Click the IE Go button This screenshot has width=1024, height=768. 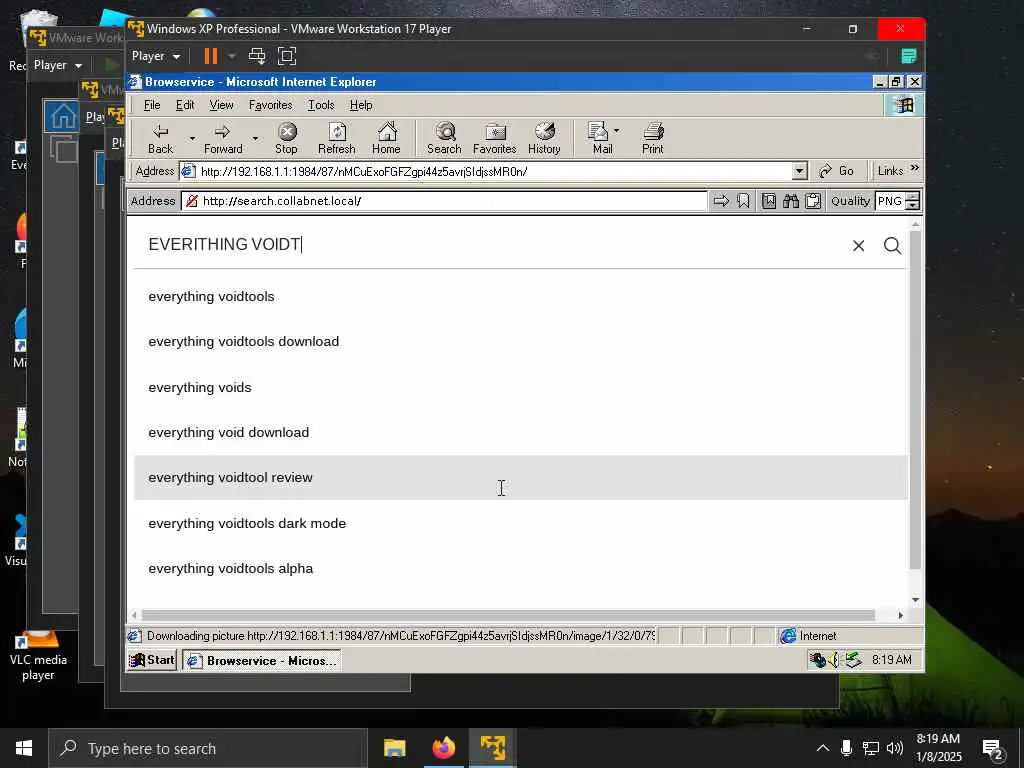(x=837, y=171)
